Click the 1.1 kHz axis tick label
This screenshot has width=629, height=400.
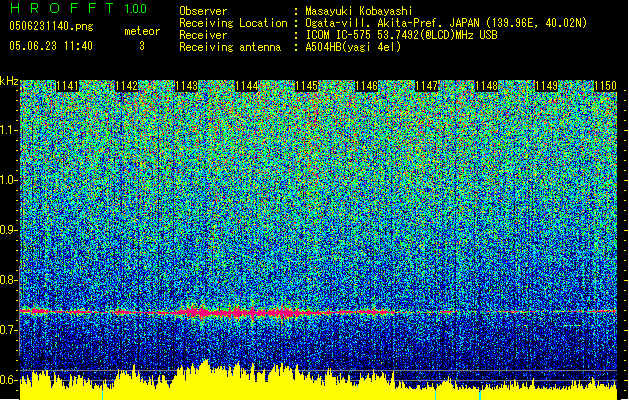tap(9, 130)
